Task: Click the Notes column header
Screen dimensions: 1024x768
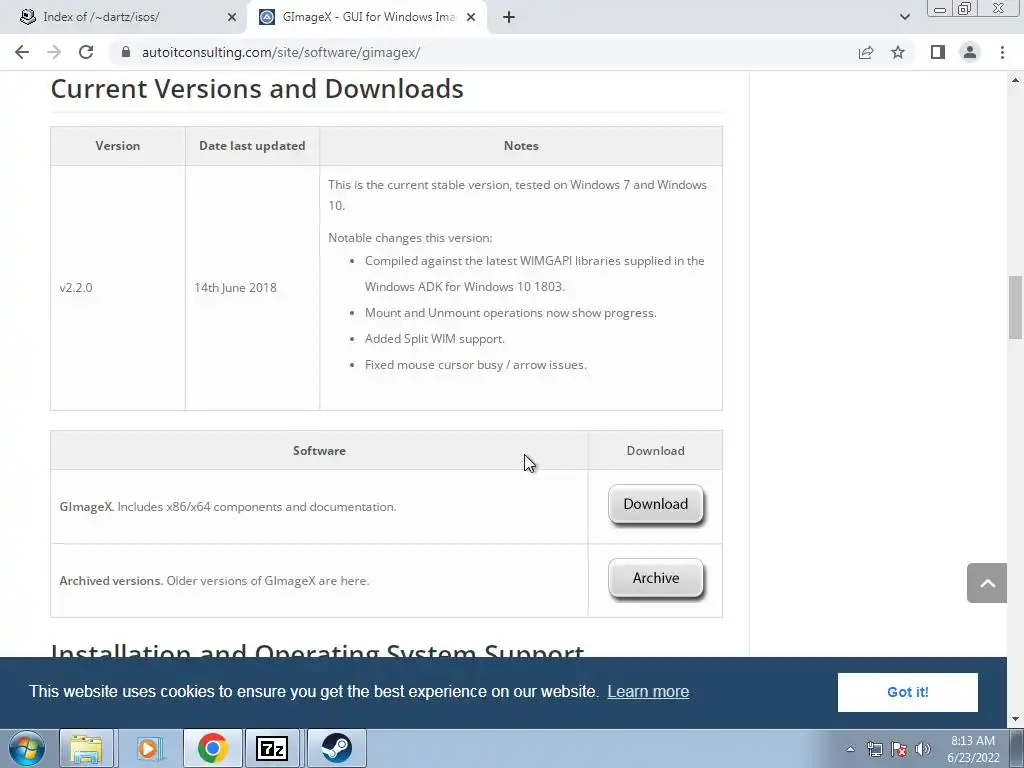Action: 521,146
